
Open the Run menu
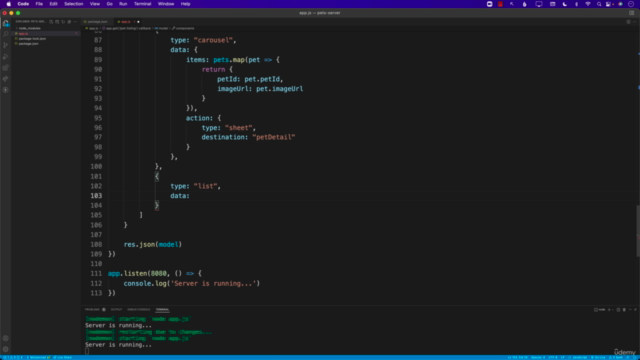123,4
